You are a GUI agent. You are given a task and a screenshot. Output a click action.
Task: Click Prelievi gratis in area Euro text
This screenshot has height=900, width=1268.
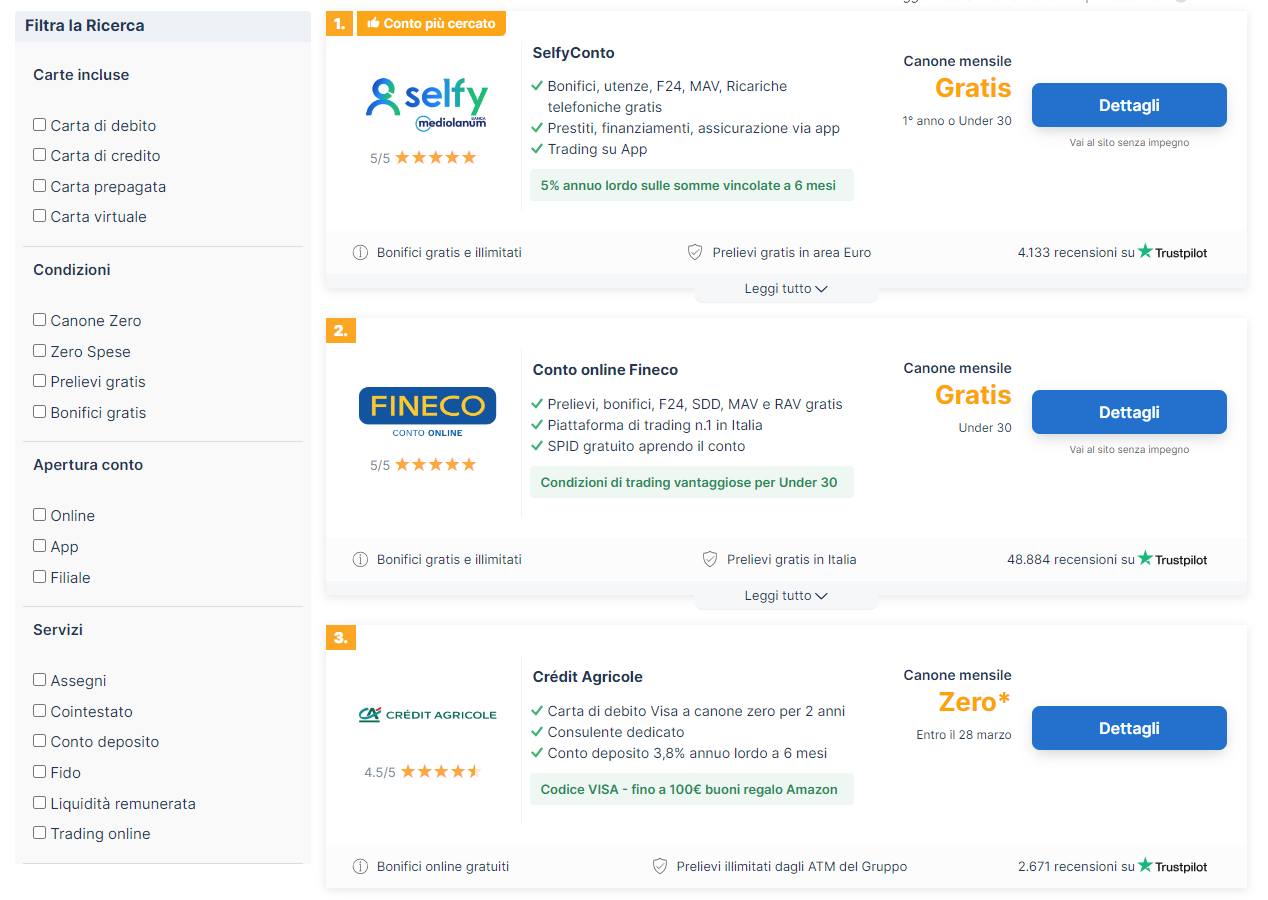792,253
